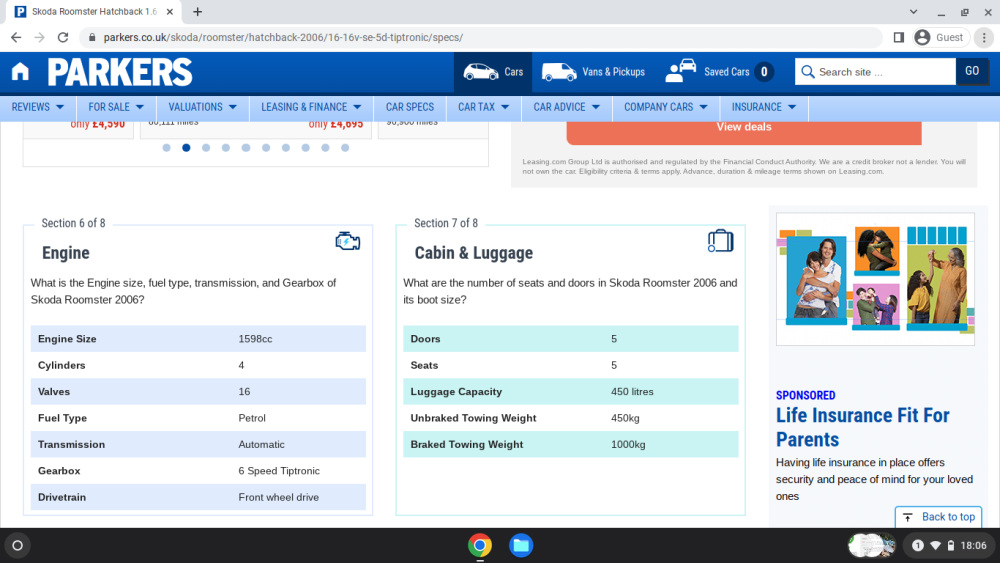The image size is (1000, 563).
Task: Expand the For Sale dropdown
Action: coord(116,107)
